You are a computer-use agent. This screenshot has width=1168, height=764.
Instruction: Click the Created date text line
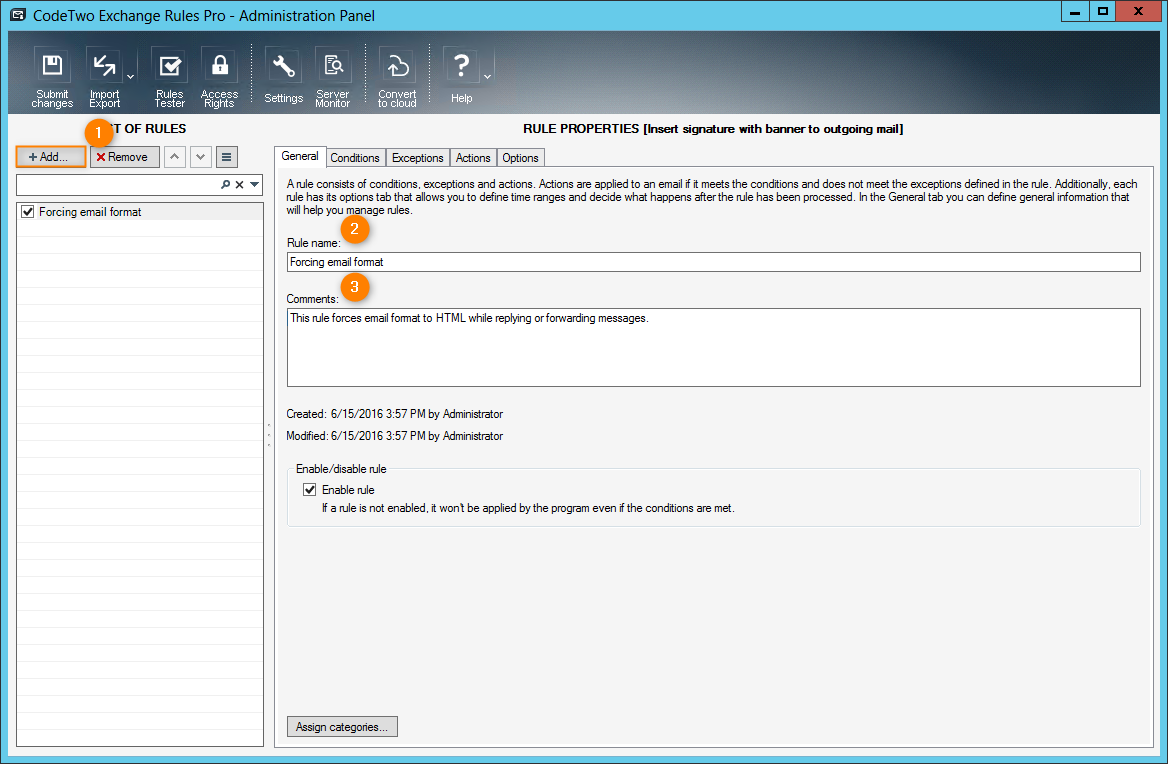395,414
